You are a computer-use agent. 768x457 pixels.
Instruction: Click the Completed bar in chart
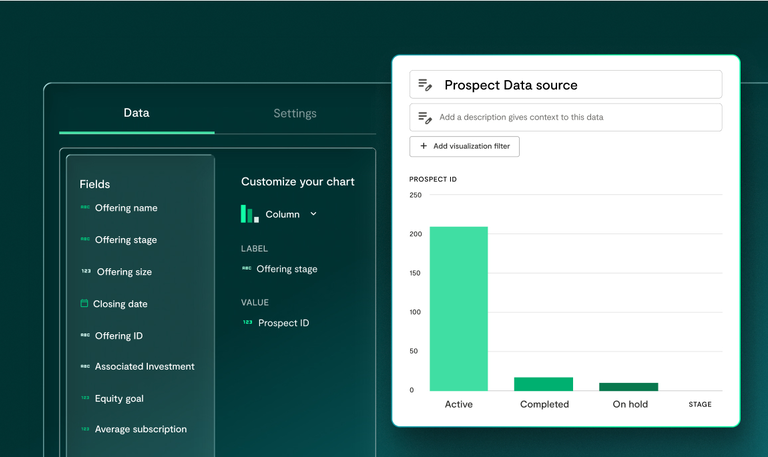(x=544, y=384)
